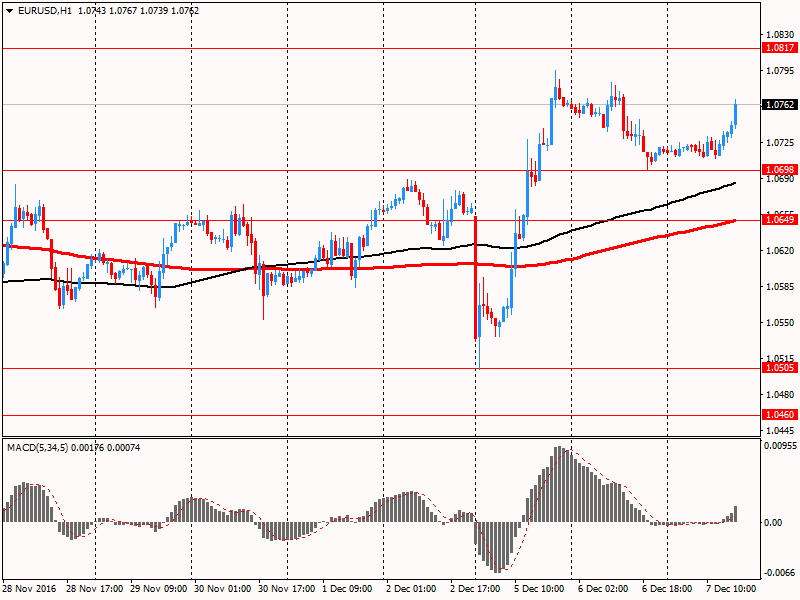Select the 2 Dec 17:00 time axis label
This screenshot has width=800, height=600.
point(475,588)
